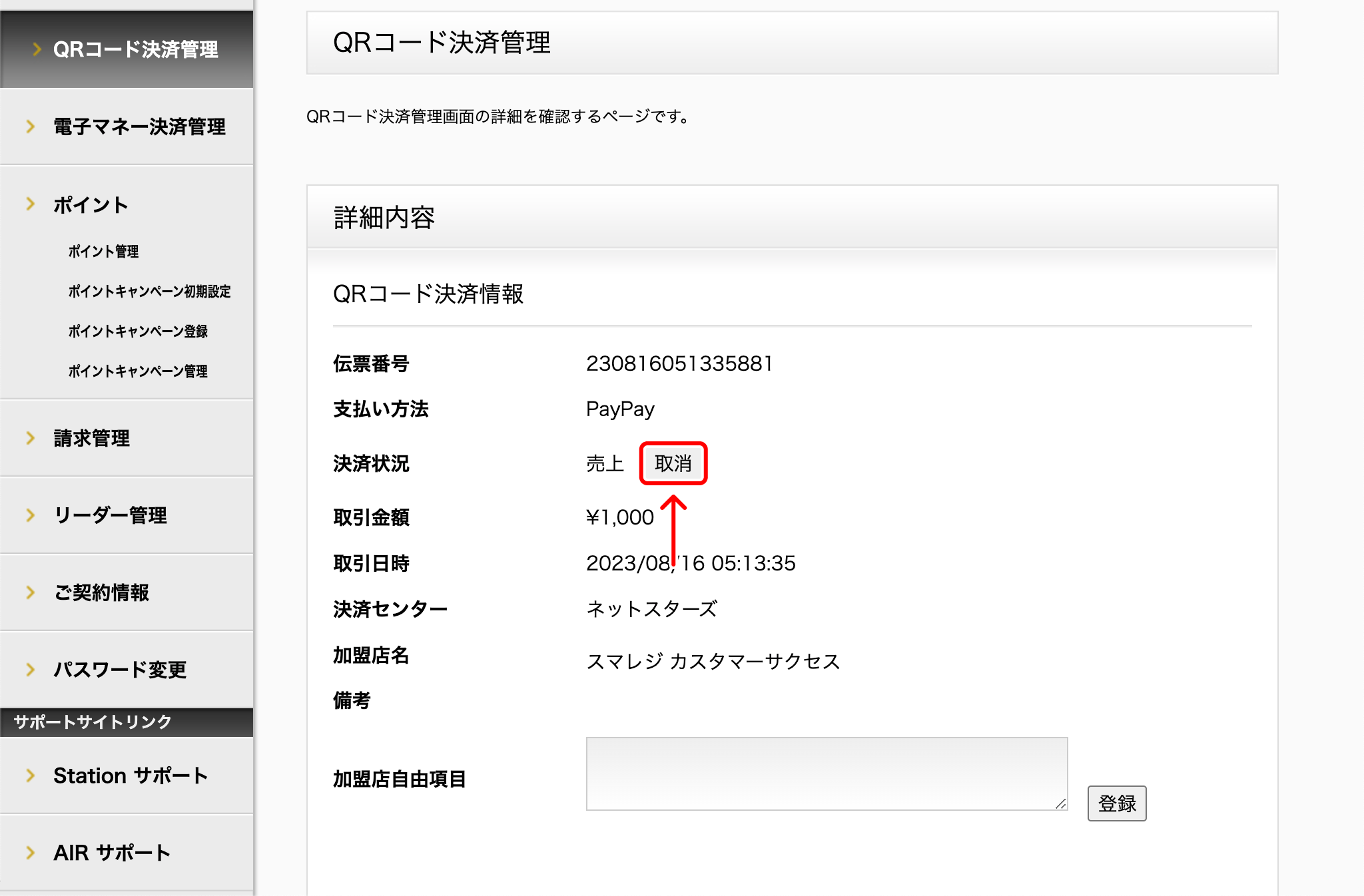Click chevron icon beside AIR サポート
The image size is (1364, 896).
(x=31, y=852)
